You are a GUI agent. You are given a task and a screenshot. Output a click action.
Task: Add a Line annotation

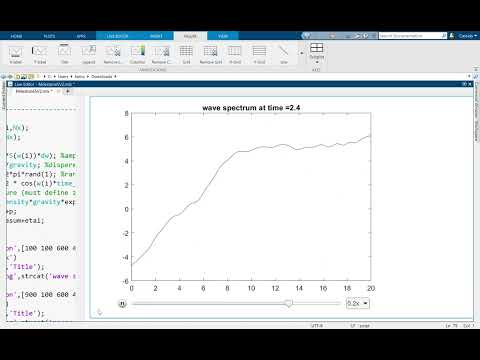tap(284, 55)
